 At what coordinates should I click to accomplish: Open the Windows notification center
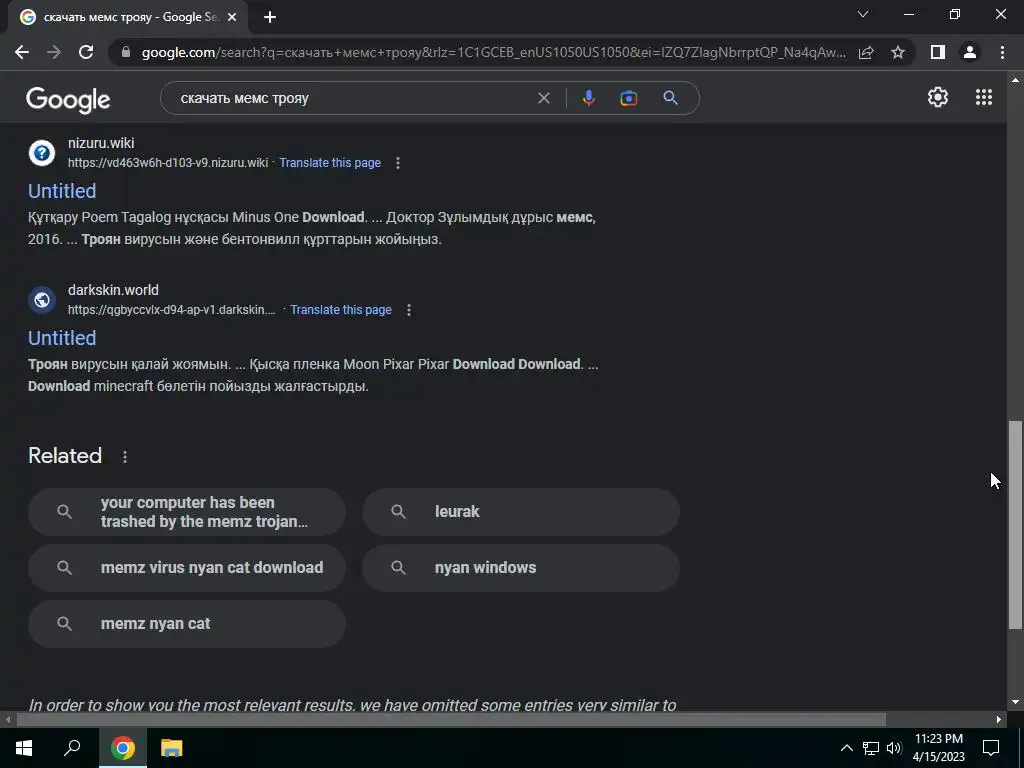tap(991, 748)
